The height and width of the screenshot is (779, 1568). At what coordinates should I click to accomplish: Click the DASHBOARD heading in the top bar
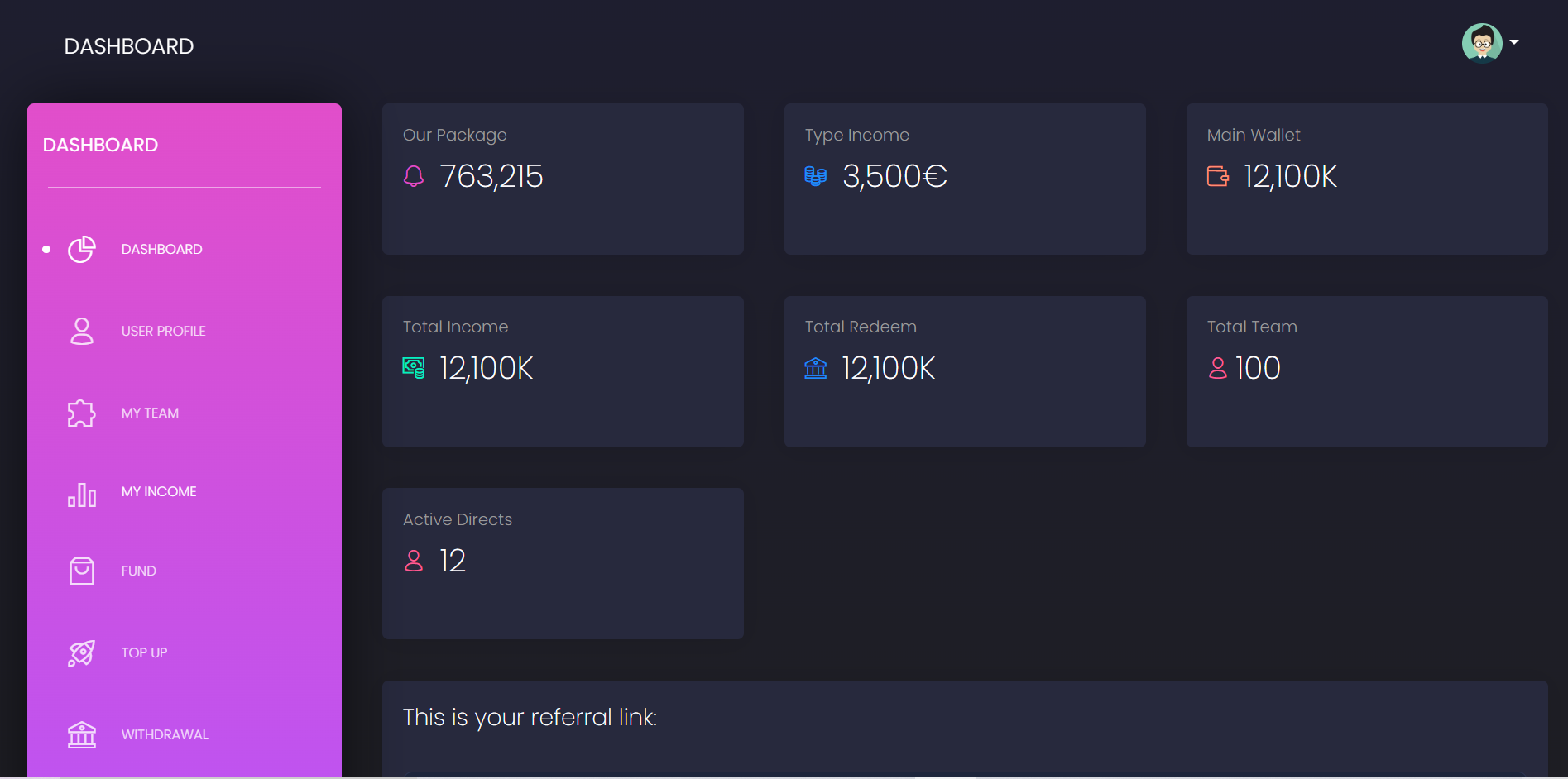(129, 46)
